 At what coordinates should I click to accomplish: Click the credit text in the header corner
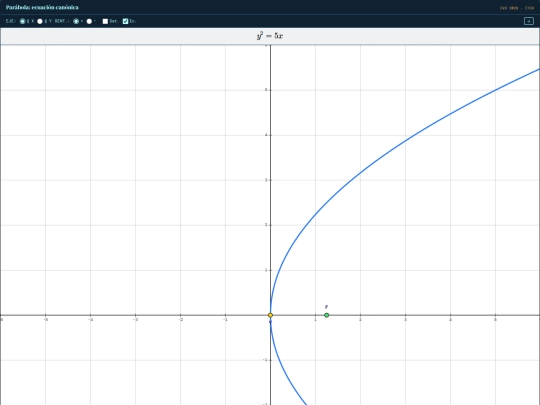click(517, 8)
